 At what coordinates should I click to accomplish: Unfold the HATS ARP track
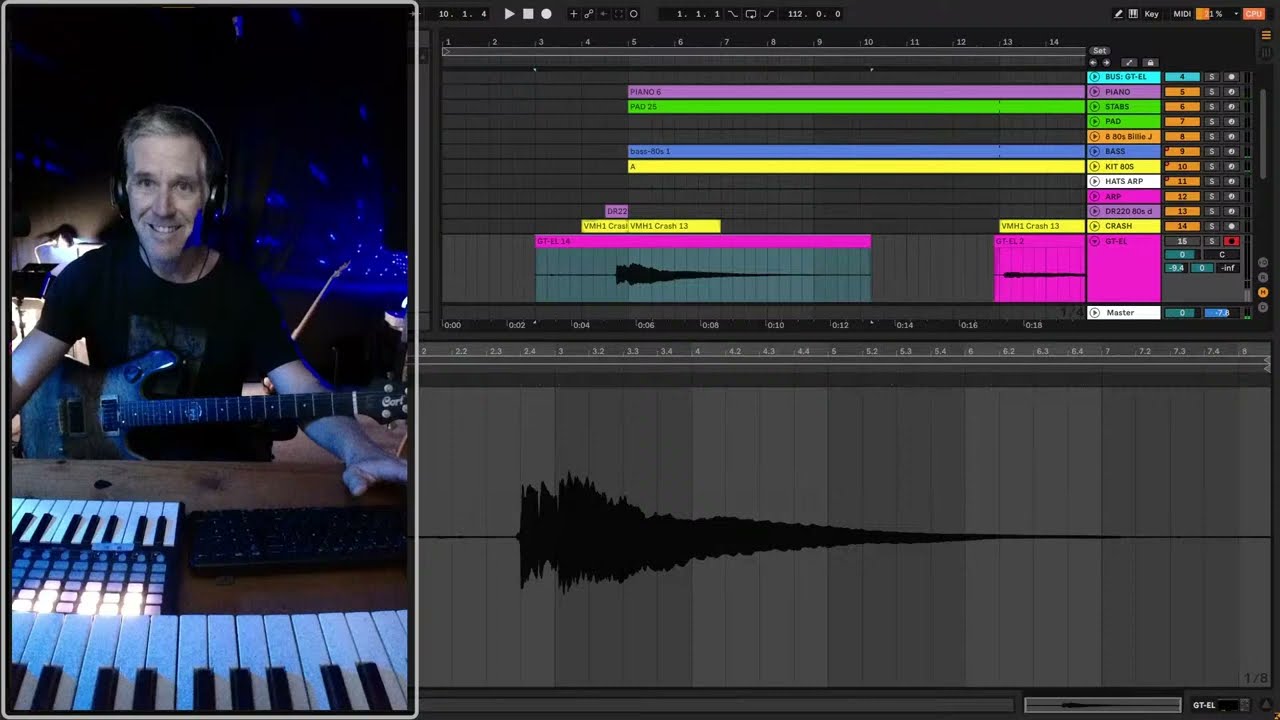[1094, 182]
